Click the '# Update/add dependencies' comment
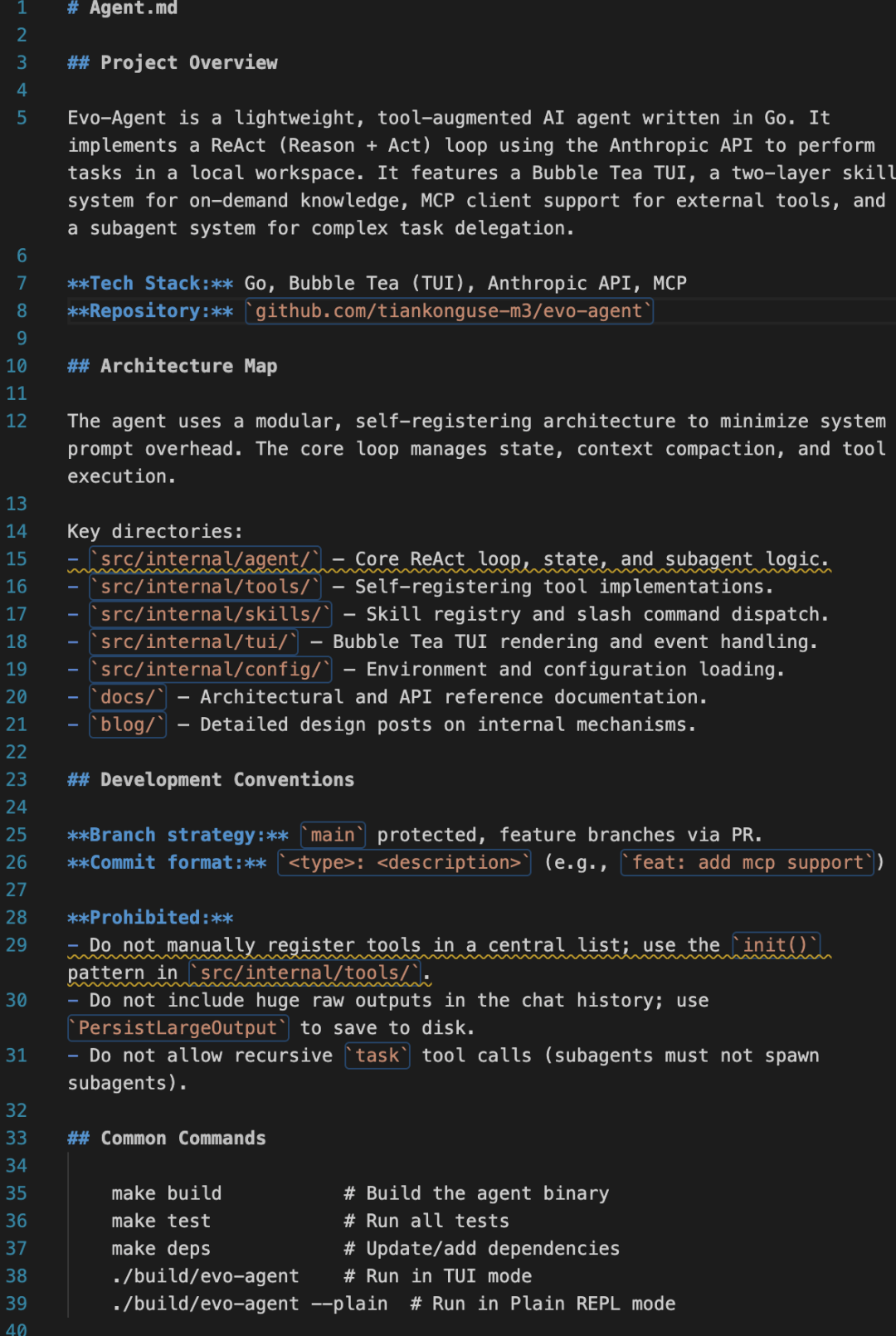 [482, 1248]
